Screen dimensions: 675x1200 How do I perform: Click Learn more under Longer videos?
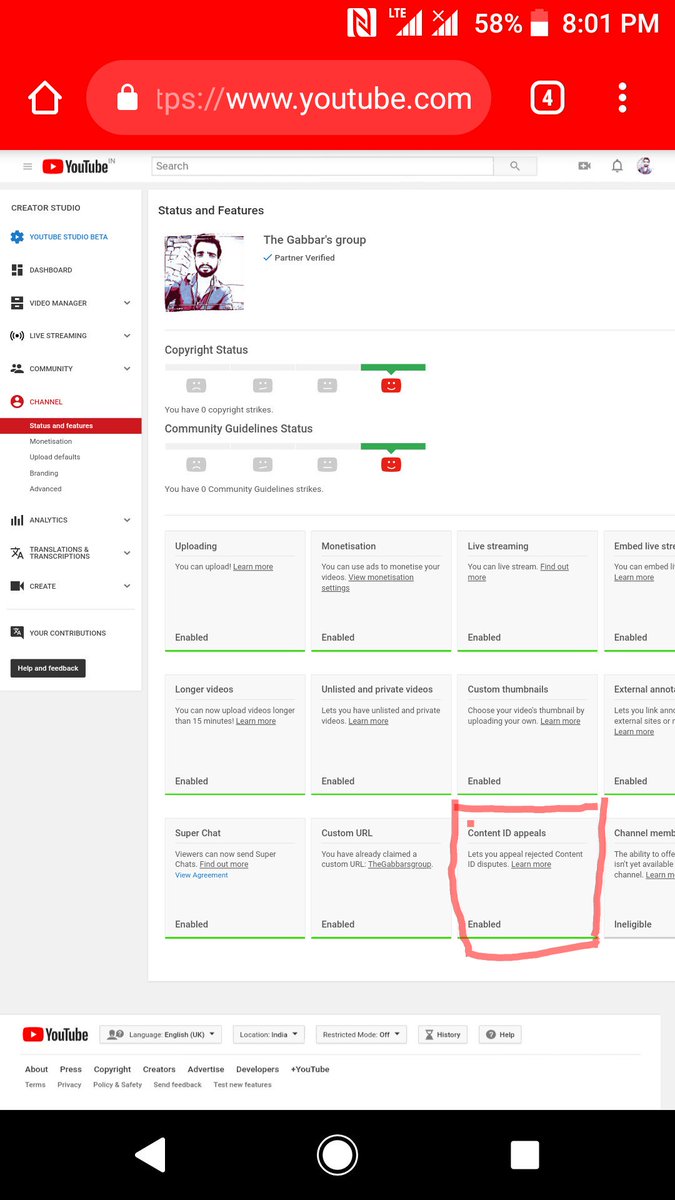[256, 721]
